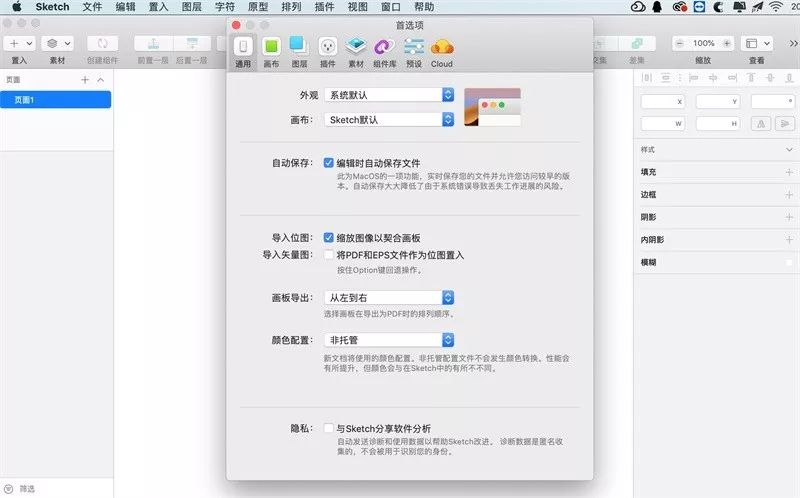Image resolution: width=800 pixels, height=498 pixels.
Task: Click the 筛选 filter field at bottom left
Action: click(56, 488)
